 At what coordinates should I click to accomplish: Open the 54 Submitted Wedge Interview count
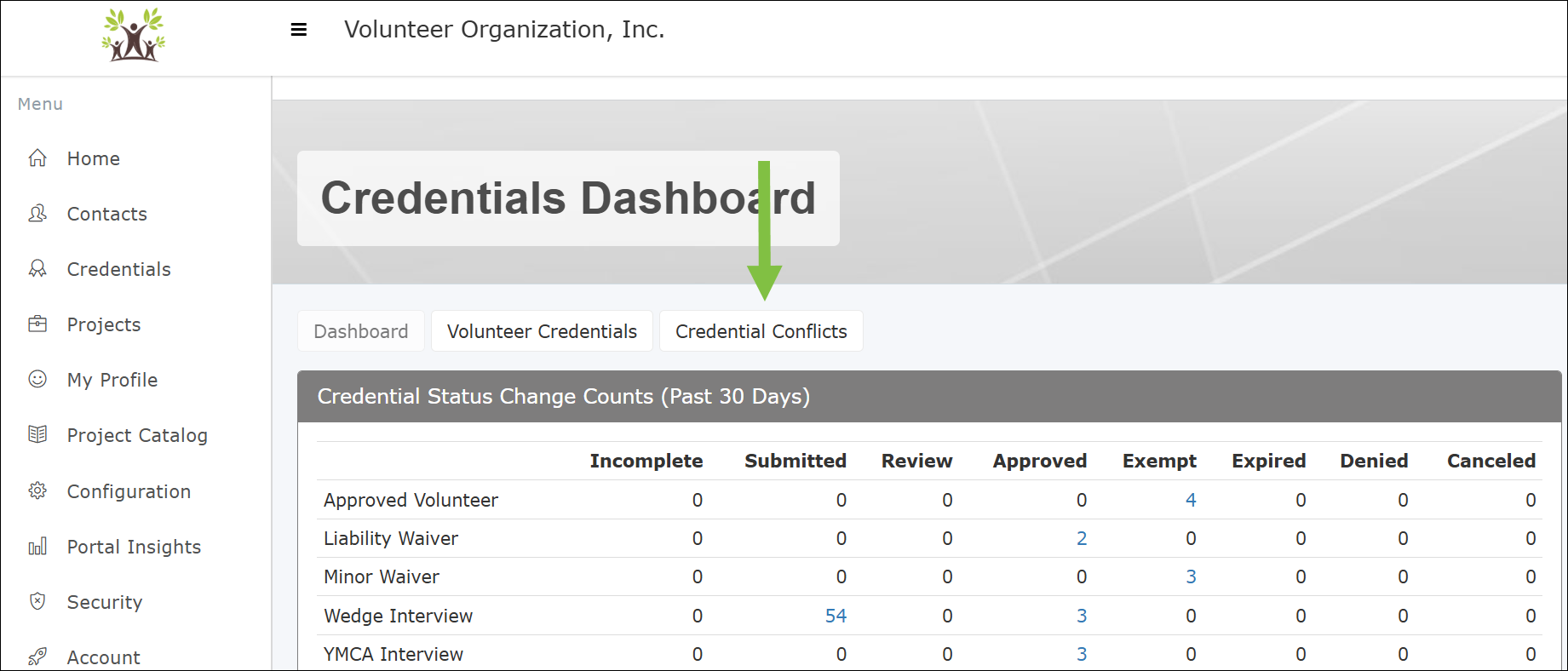[836, 616]
